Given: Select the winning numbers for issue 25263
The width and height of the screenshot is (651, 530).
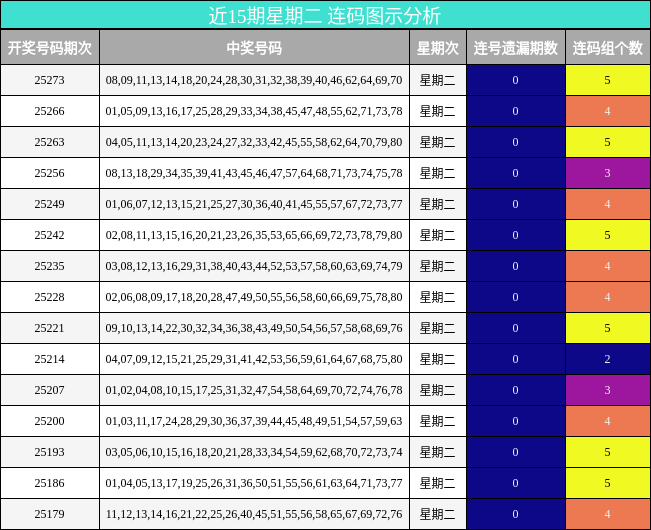Looking at the screenshot, I should (254, 142).
